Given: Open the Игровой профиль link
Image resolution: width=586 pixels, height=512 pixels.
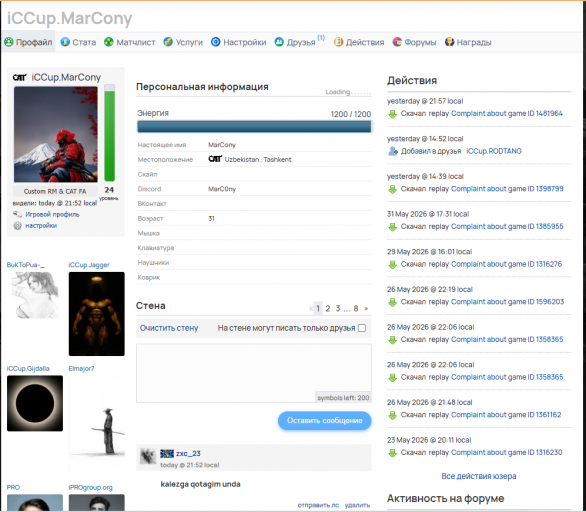Looking at the screenshot, I should click(52, 214).
